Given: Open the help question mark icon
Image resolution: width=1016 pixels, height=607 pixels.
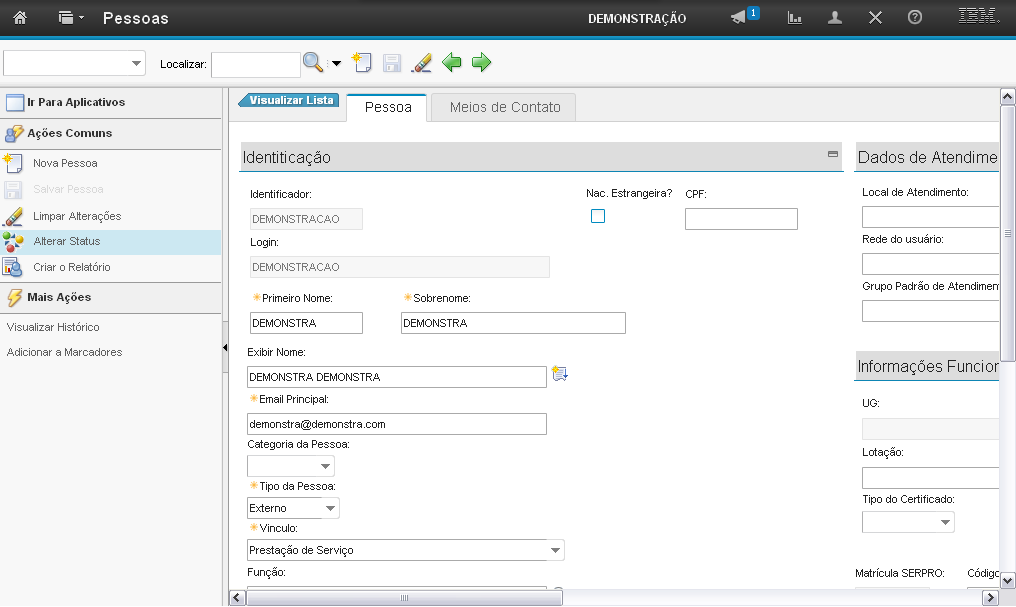Looking at the screenshot, I should 914,18.
